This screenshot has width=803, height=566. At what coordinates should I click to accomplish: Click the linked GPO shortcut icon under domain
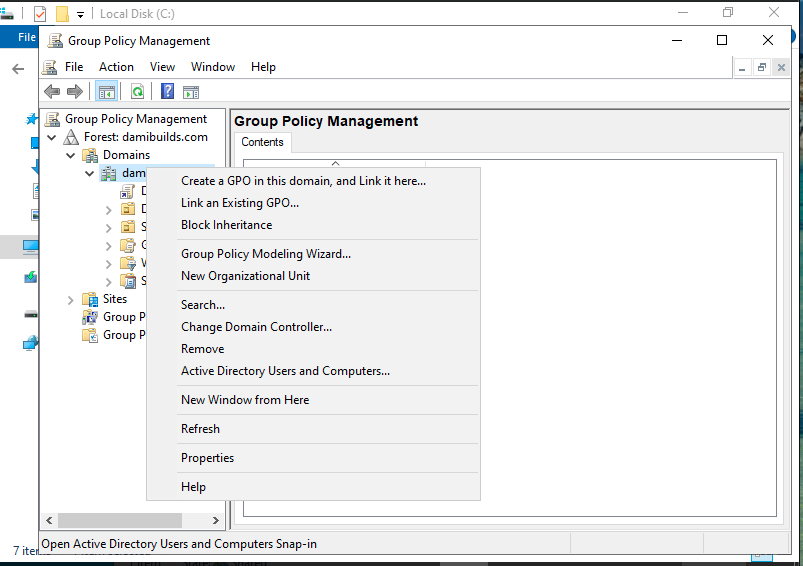coord(128,191)
